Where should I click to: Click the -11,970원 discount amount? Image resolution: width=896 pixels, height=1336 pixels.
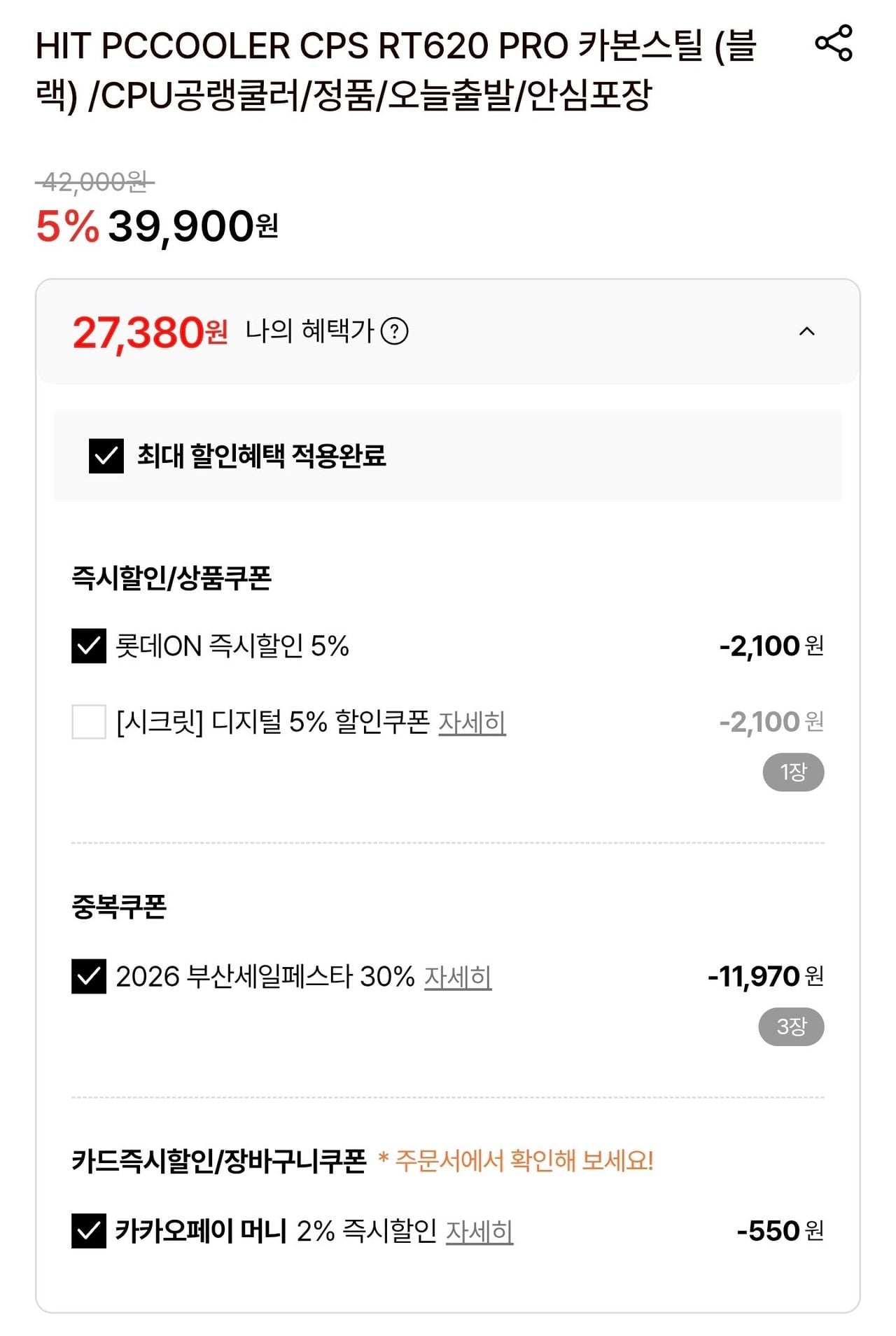[x=764, y=976]
